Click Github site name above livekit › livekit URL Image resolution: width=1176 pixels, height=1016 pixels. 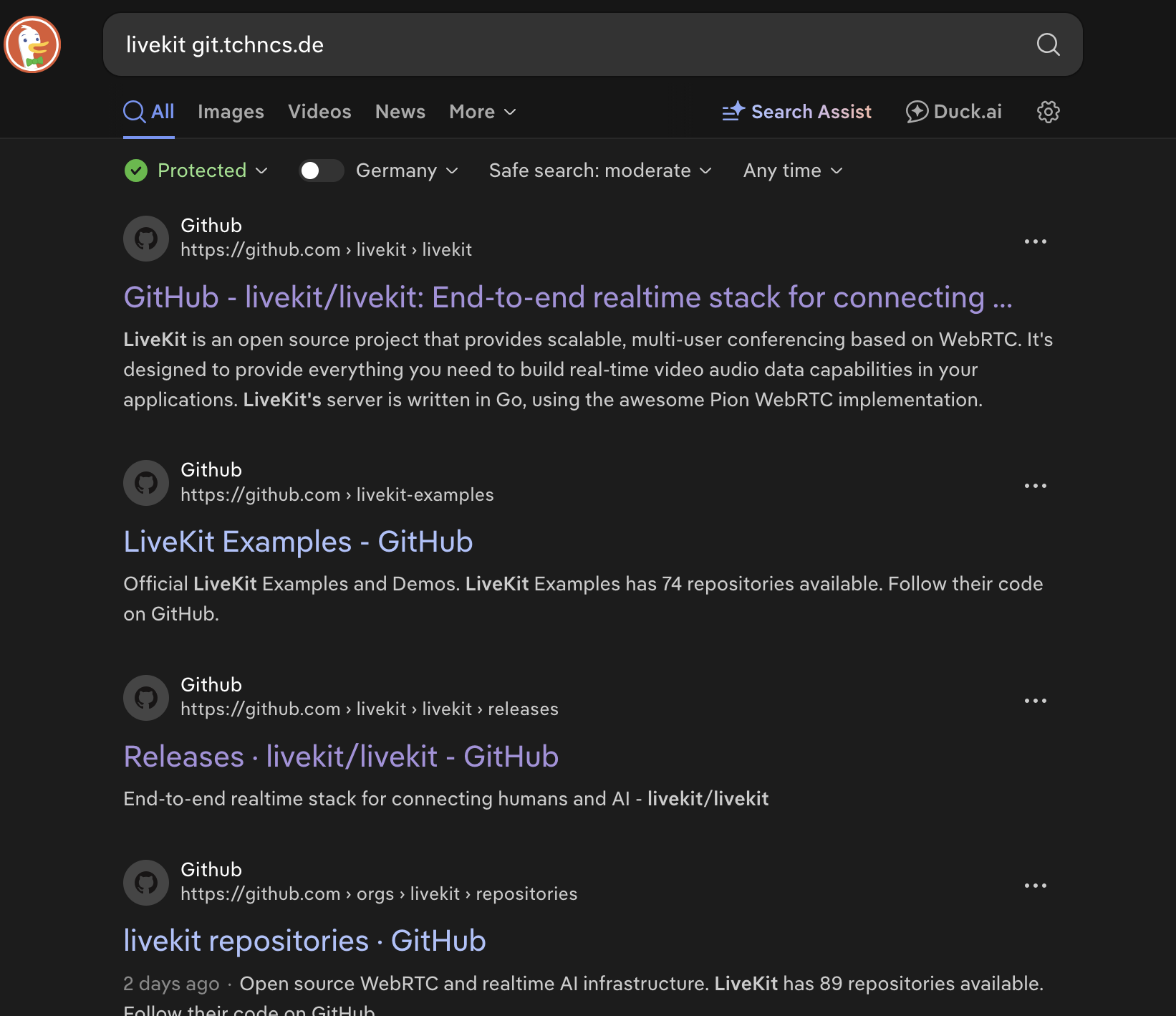pyautogui.click(x=211, y=226)
